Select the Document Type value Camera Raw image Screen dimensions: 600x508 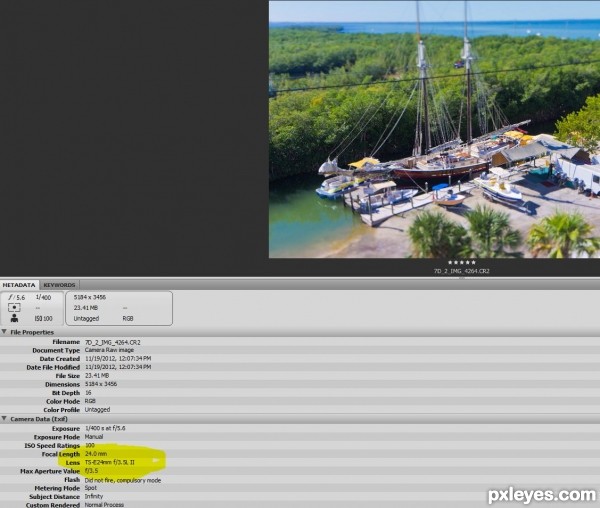pos(109,350)
